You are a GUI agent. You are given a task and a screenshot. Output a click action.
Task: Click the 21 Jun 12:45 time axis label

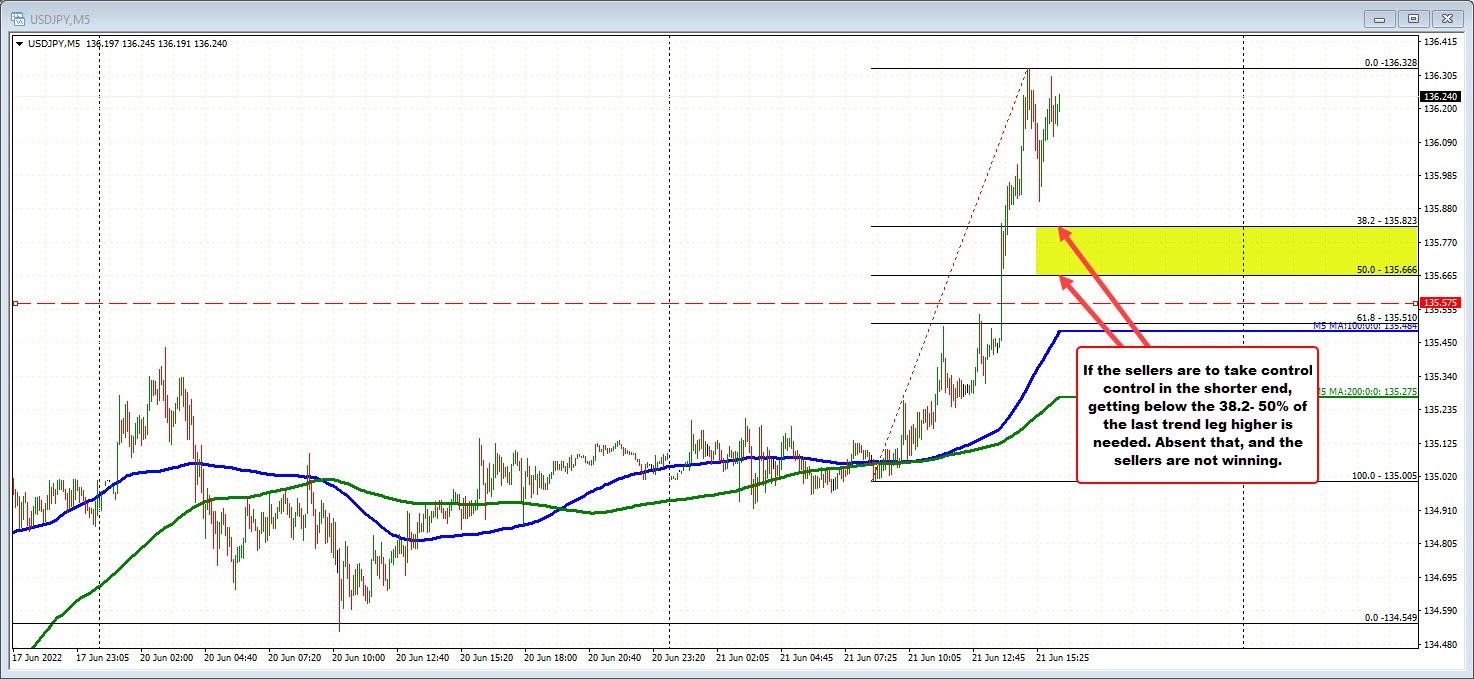(1000, 659)
